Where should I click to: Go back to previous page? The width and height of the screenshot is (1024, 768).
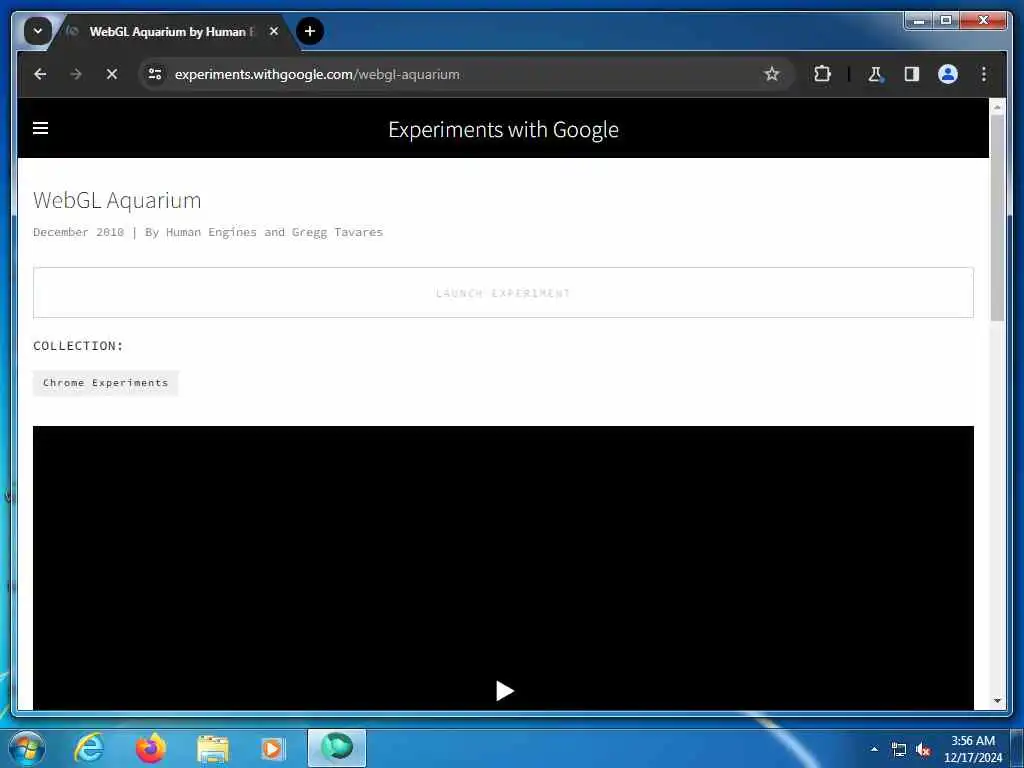40,74
